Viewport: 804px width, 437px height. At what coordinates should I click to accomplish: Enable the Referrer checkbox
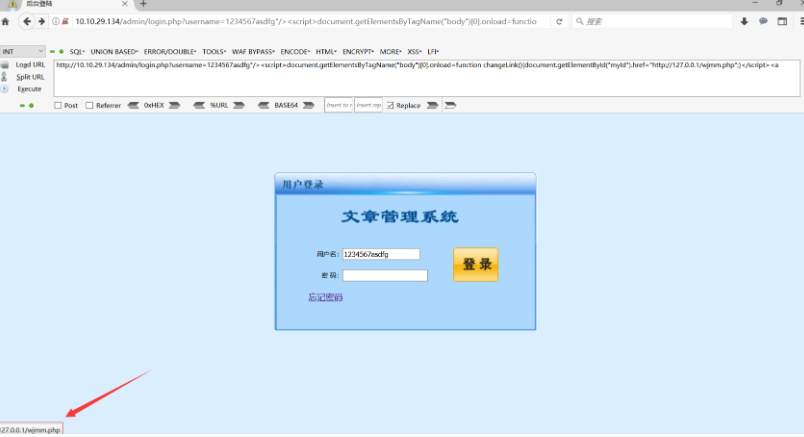coord(90,105)
